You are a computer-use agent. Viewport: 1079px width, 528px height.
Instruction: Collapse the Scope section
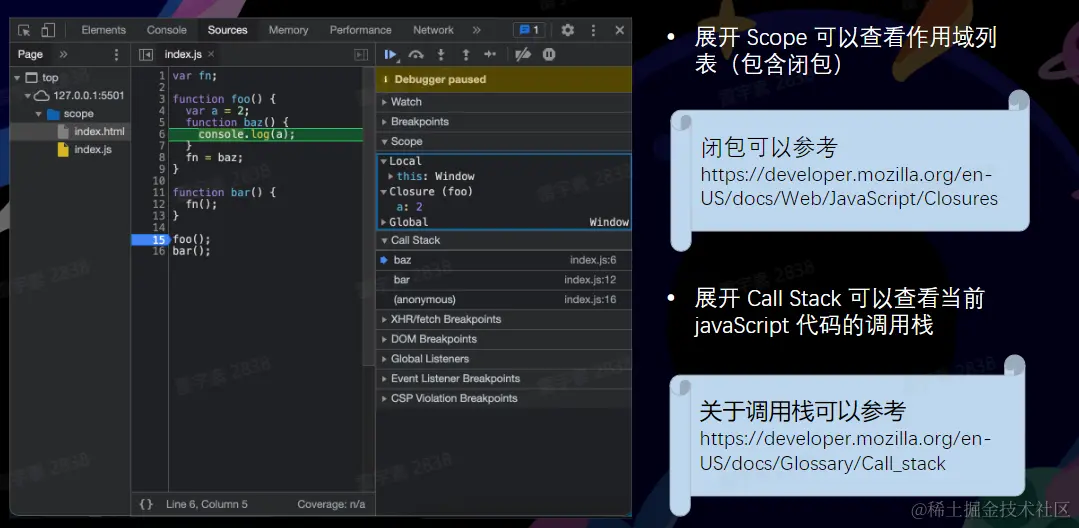point(504,142)
